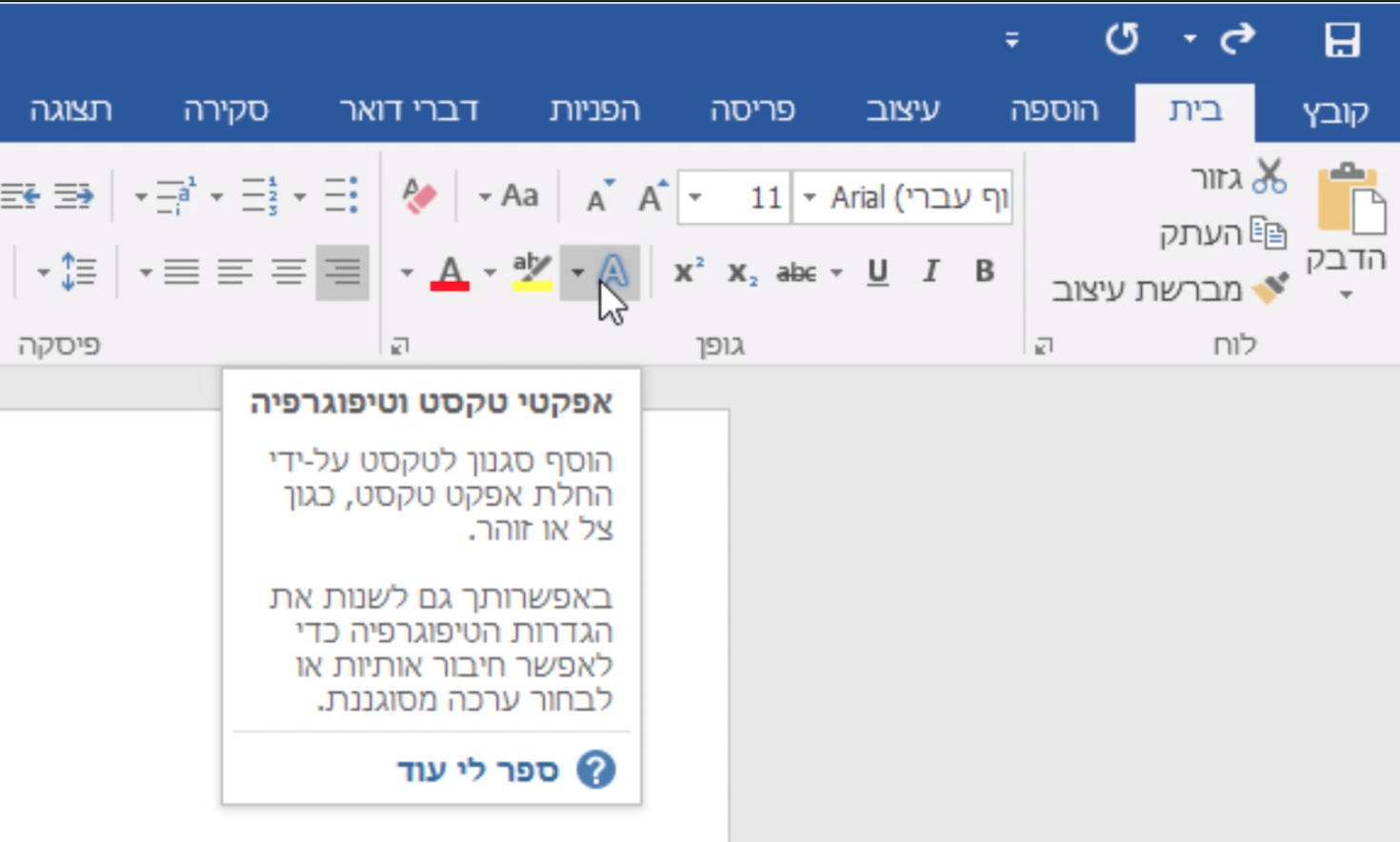1400x842 pixels.
Task: Toggle Superscript formatting
Action: (688, 272)
